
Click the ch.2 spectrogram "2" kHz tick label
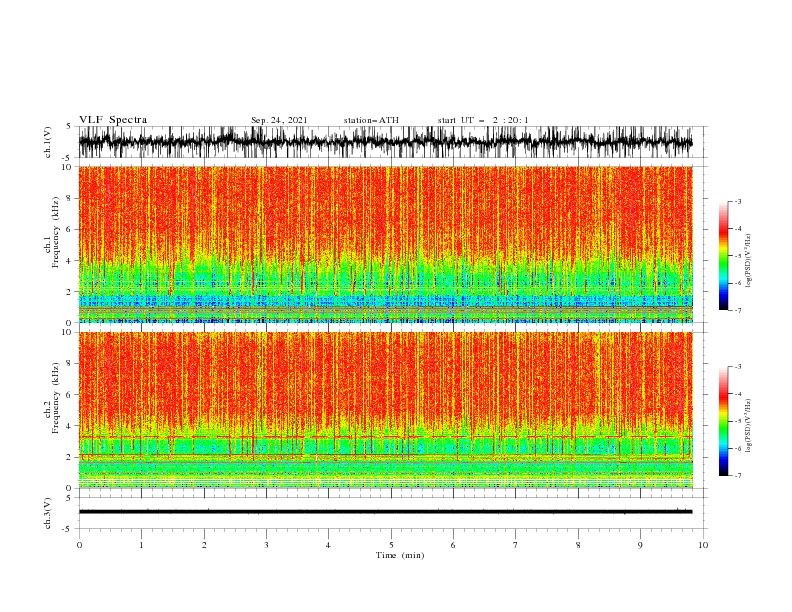pos(70,457)
